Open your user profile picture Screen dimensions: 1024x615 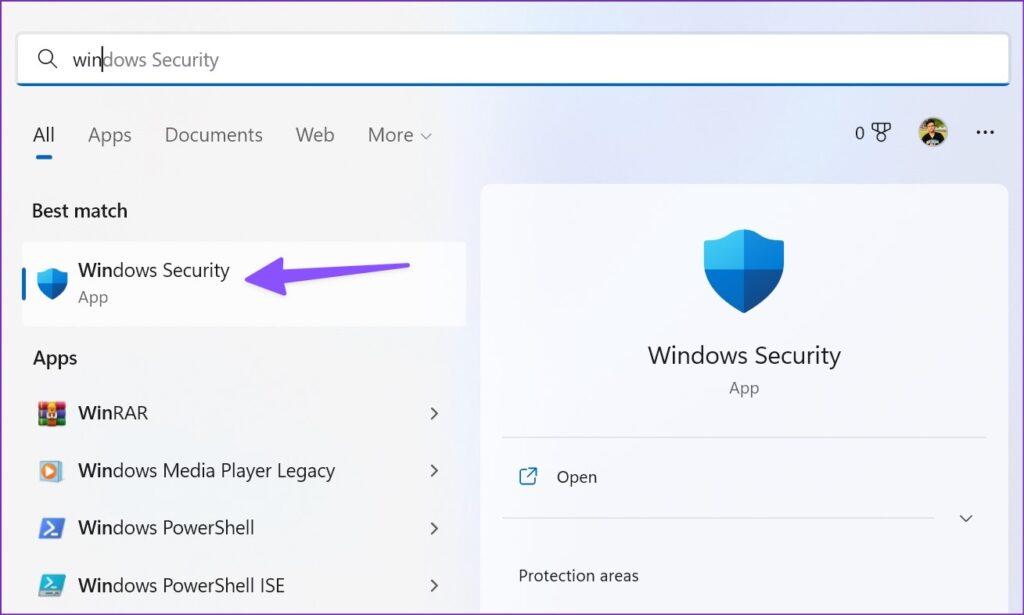[932, 131]
